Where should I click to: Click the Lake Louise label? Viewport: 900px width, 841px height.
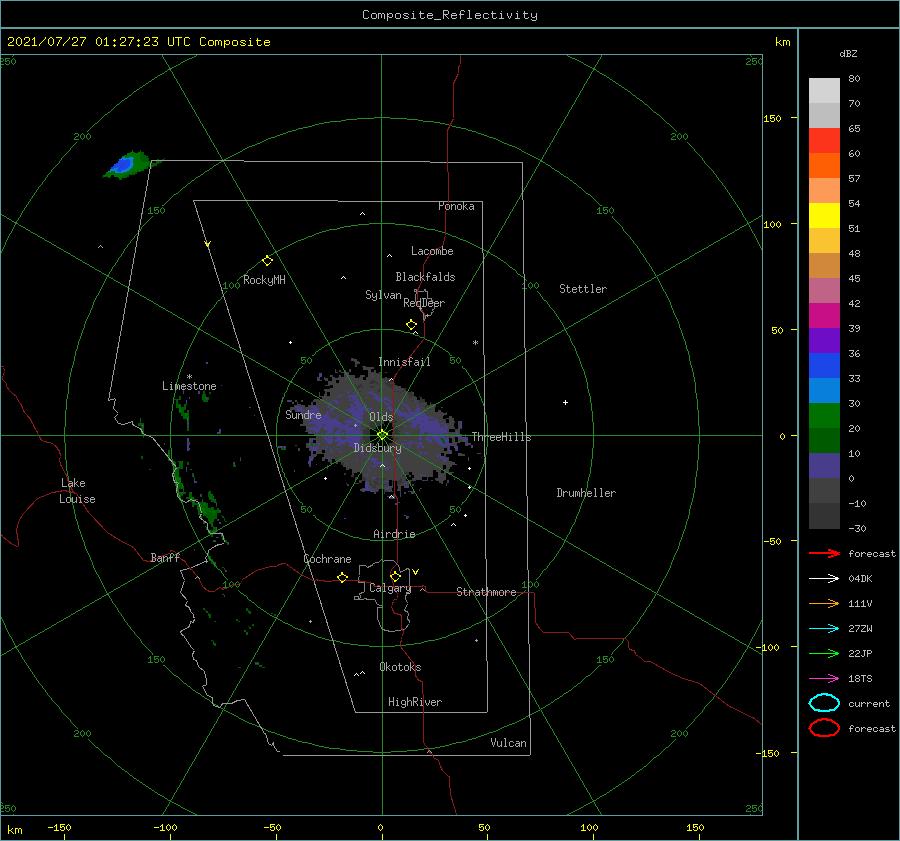click(x=77, y=491)
